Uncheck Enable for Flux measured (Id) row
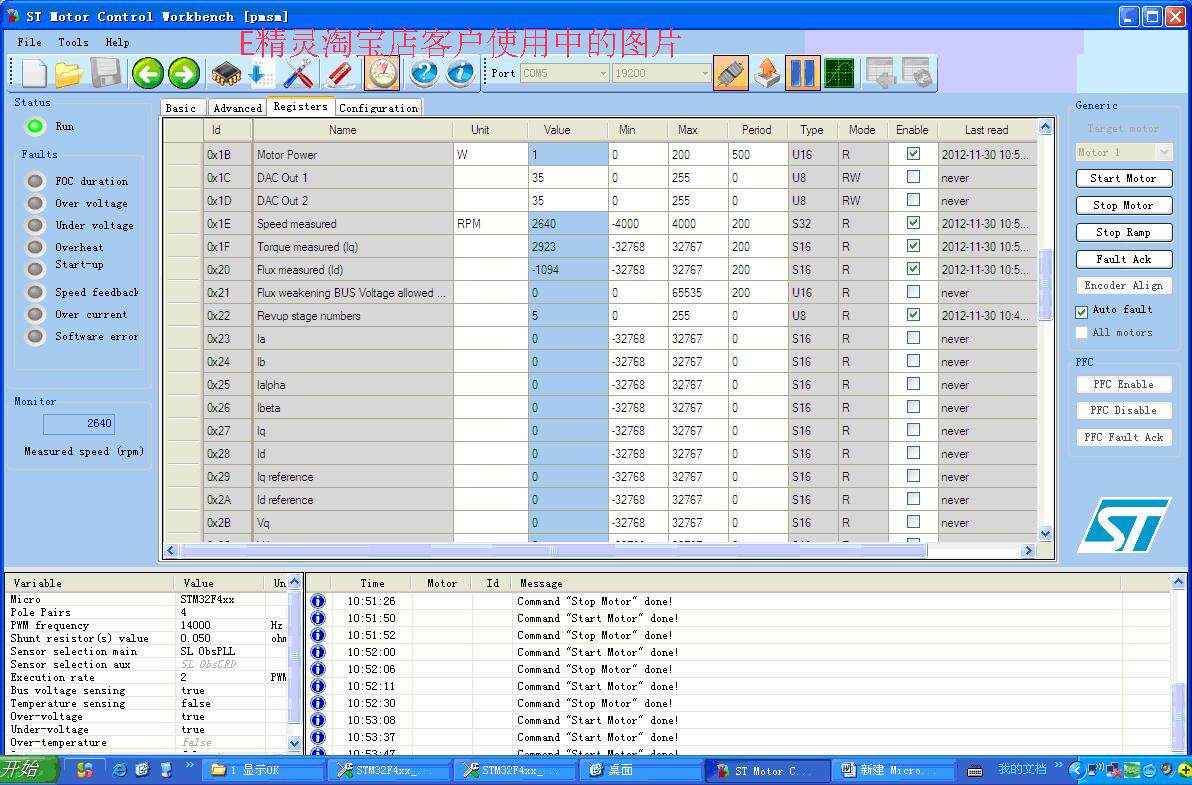Screen dimensions: 1192x785 coord(913,268)
